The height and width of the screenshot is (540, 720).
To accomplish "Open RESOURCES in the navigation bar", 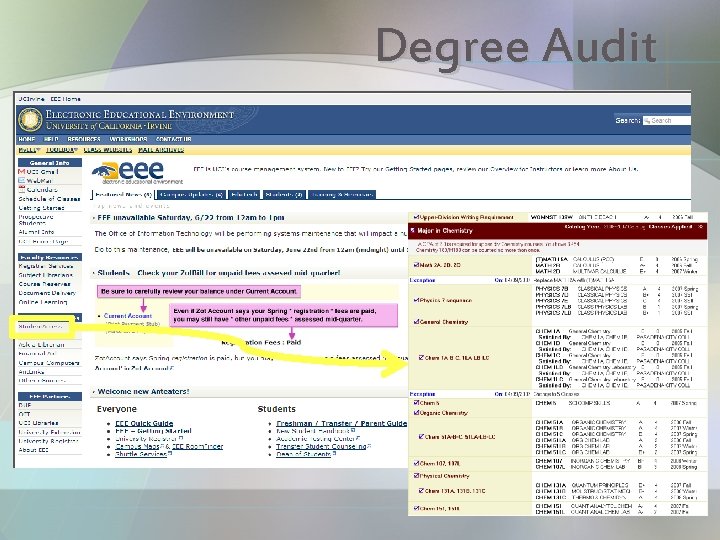I will pyautogui.click(x=84, y=139).
